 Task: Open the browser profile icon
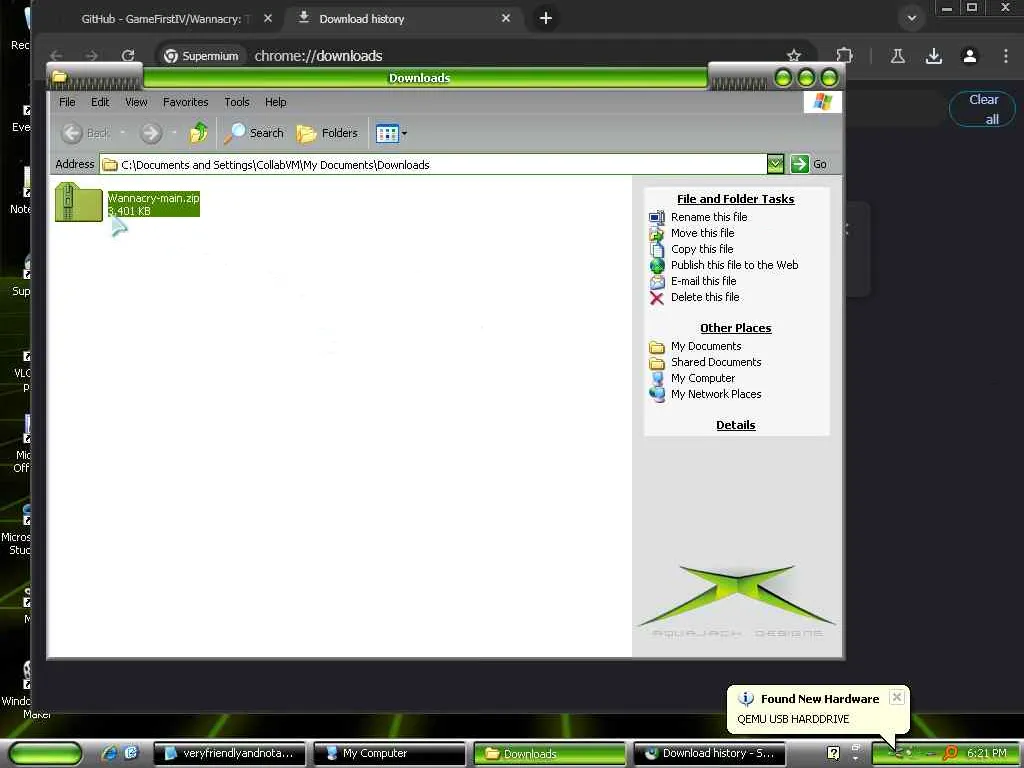[970, 56]
